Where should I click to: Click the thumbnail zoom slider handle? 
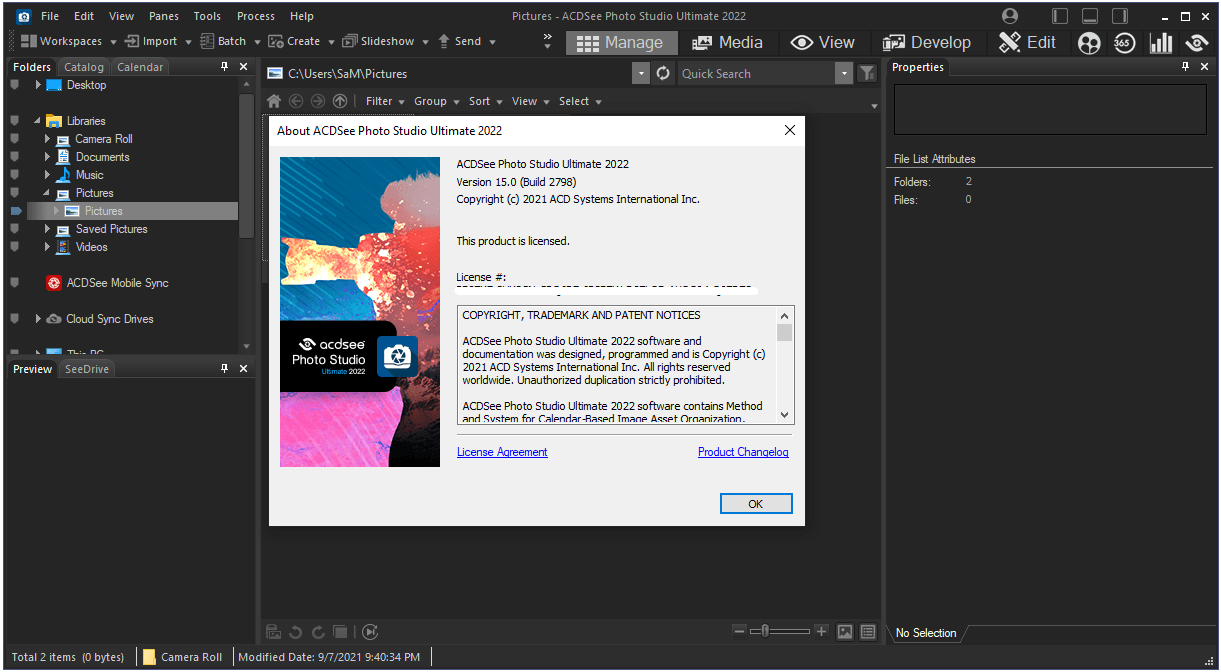click(x=765, y=631)
